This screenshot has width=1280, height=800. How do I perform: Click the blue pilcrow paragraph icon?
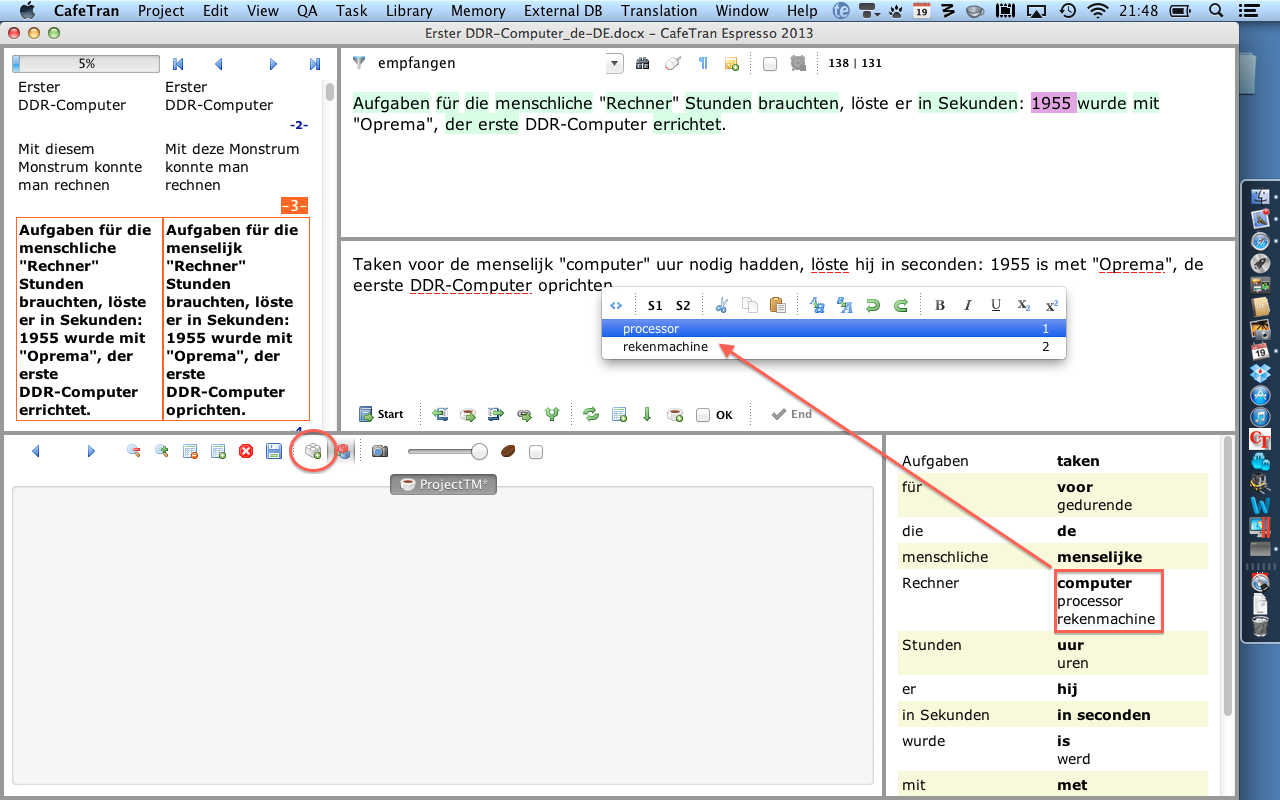(703, 64)
